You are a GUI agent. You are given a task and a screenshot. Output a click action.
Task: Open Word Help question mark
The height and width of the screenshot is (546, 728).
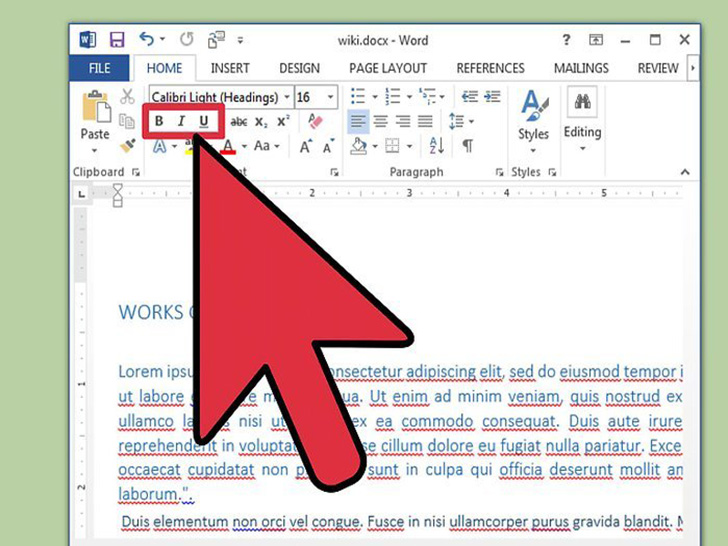566,40
